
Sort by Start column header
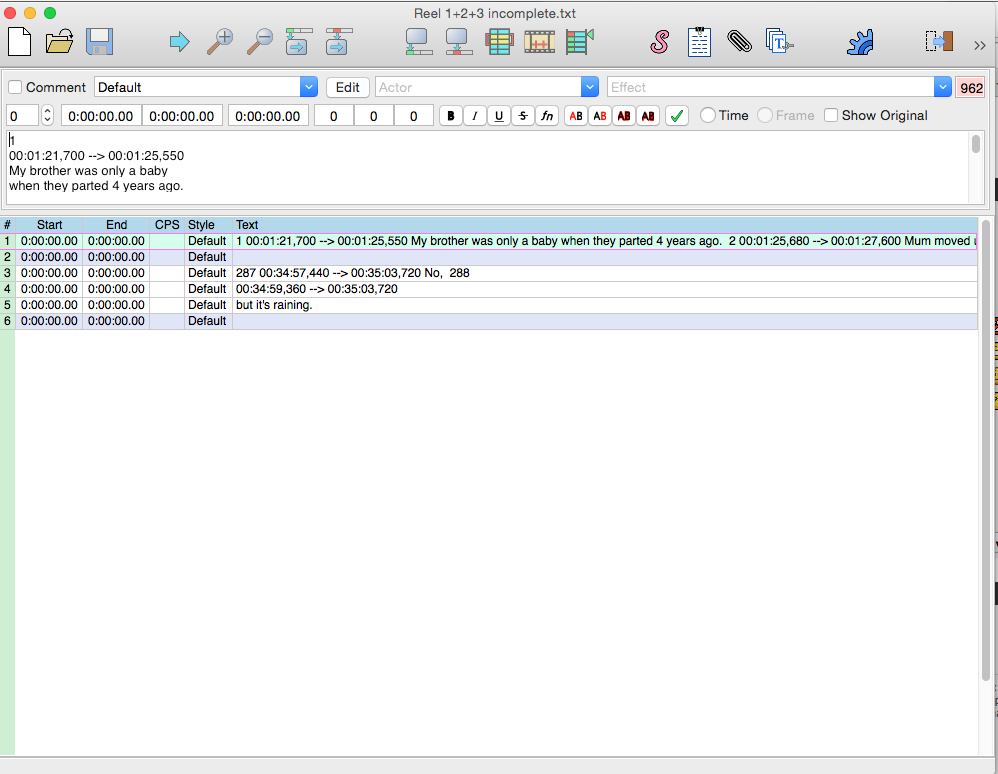[x=49, y=225]
